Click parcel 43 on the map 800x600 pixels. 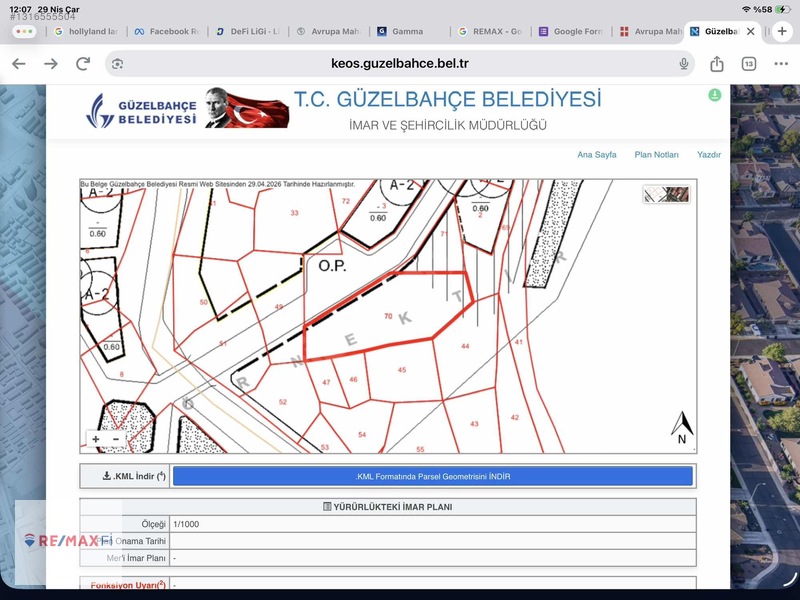[x=474, y=423]
